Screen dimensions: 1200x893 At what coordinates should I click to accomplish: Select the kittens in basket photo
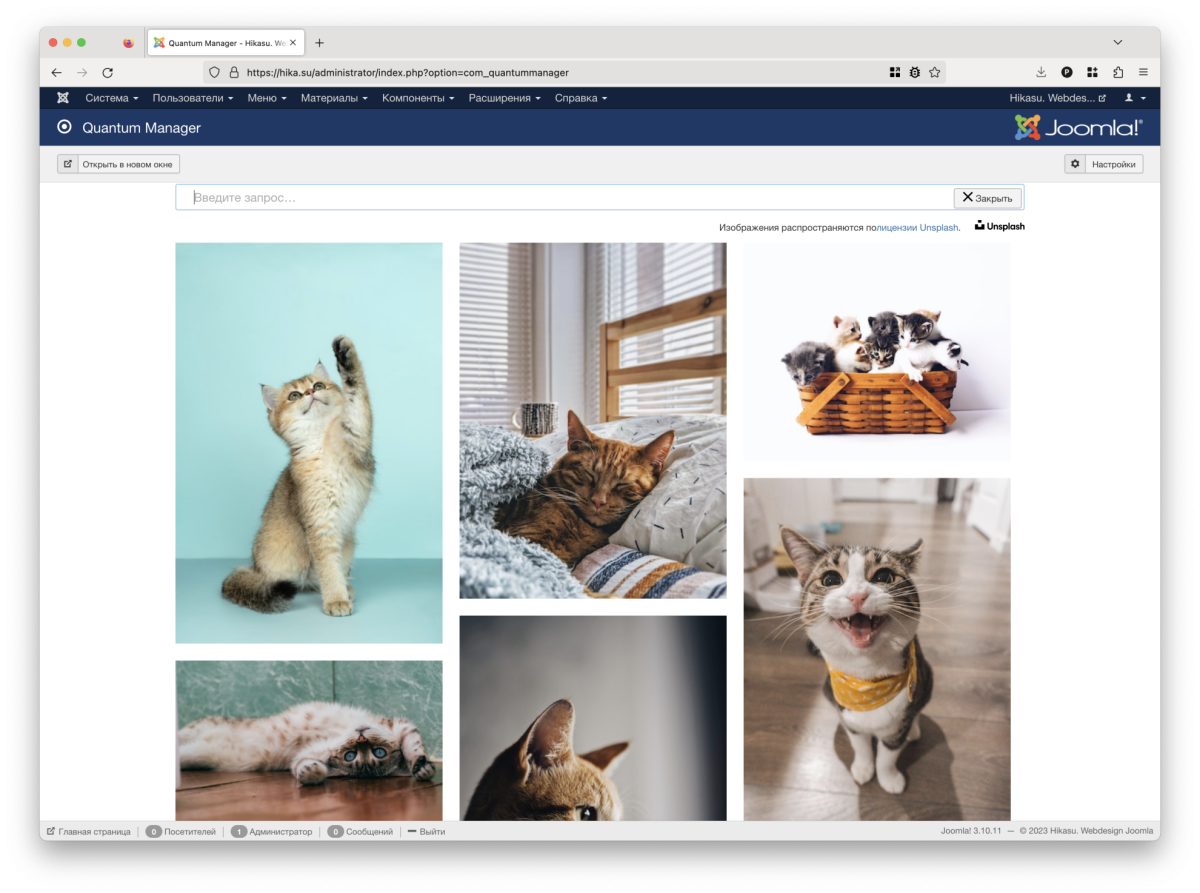pyautogui.click(x=876, y=351)
